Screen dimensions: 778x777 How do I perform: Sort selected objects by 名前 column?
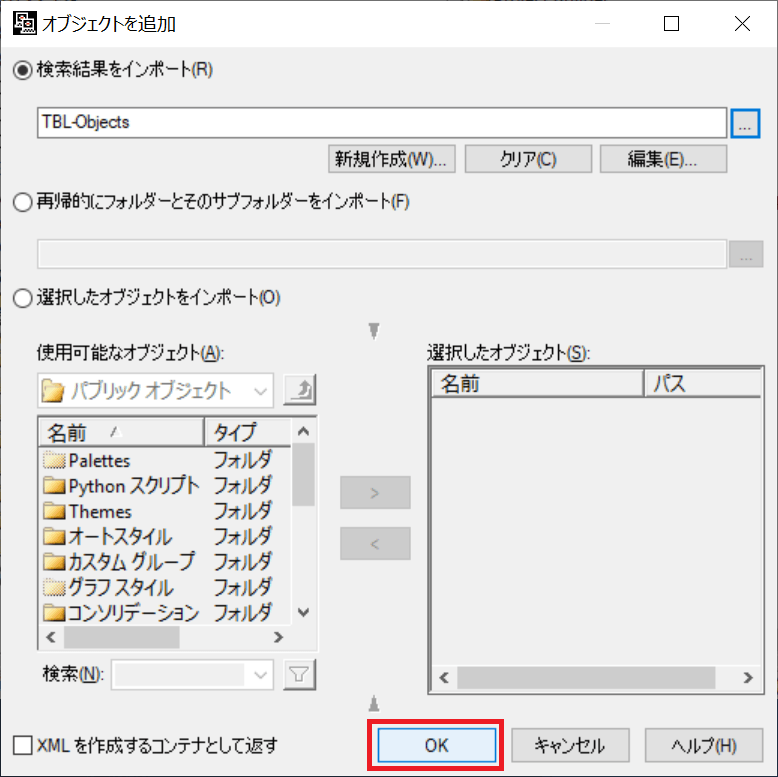coord(538,384)
